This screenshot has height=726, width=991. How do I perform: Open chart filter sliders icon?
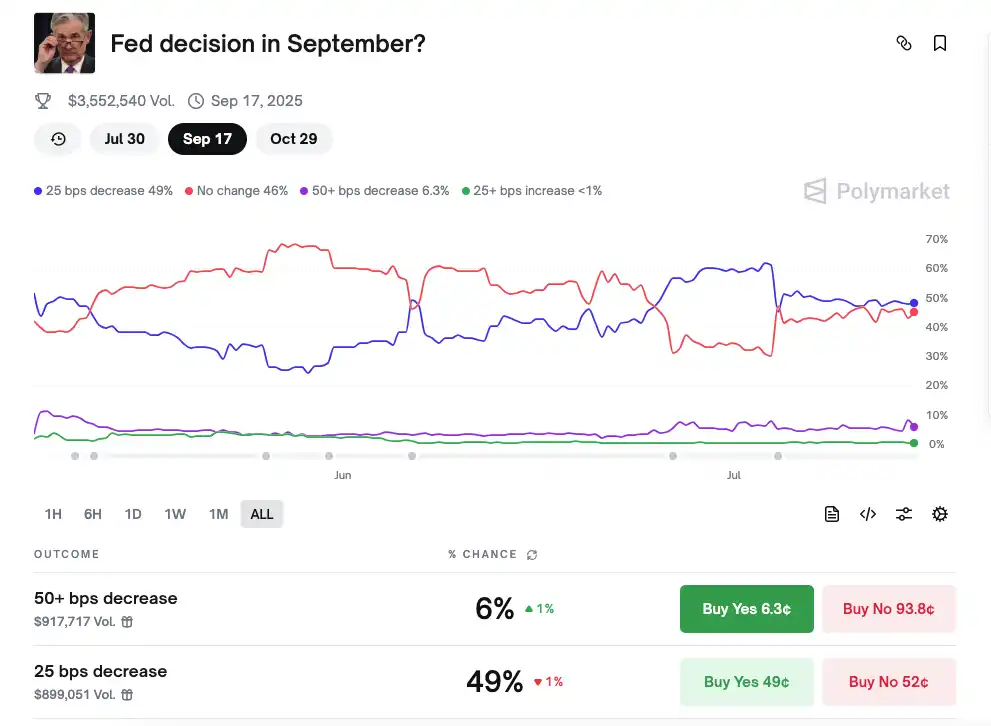[x=904, y=514]
